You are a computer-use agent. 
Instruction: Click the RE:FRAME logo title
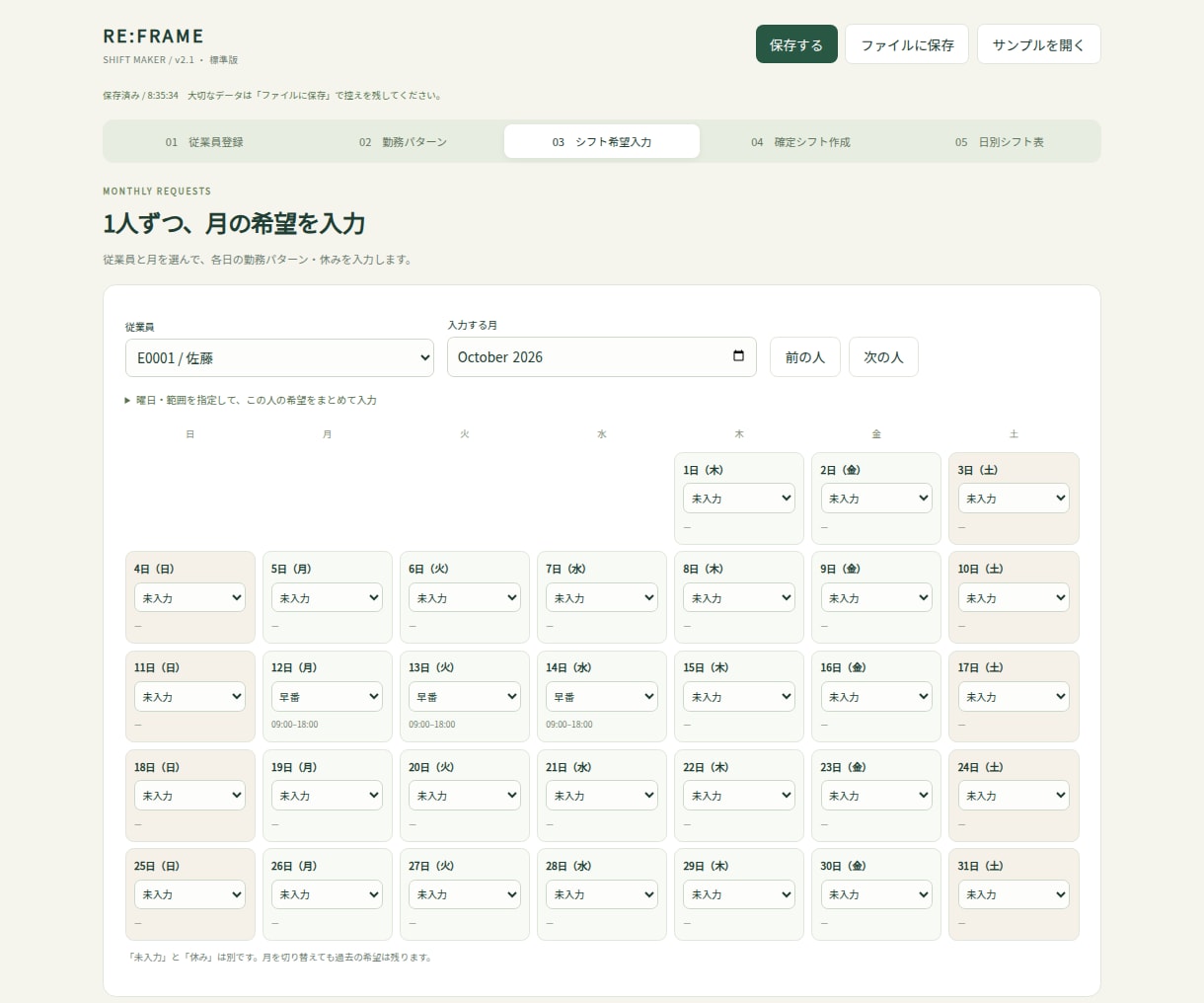click(153, 37)
